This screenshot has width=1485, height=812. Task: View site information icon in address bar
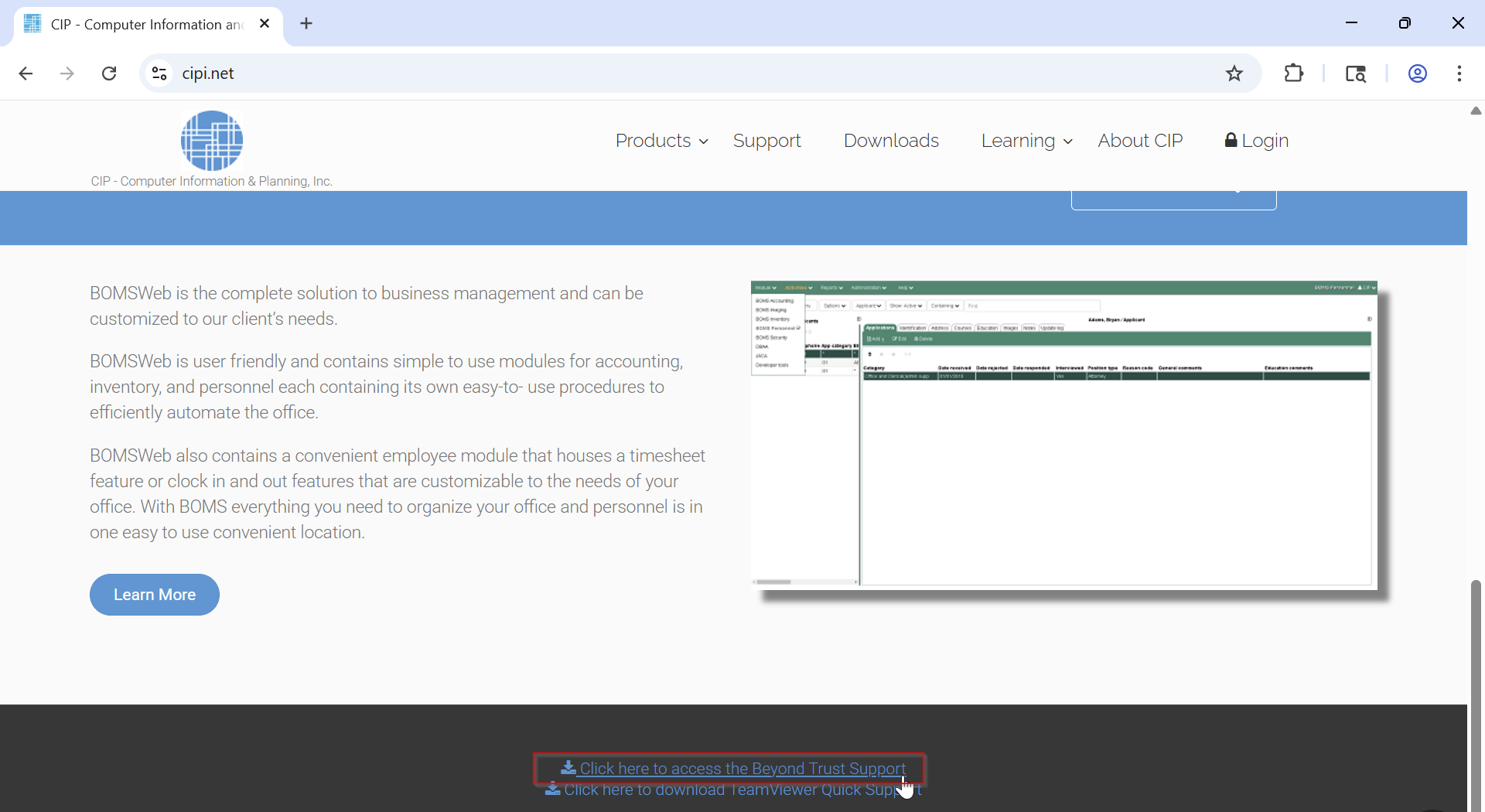pos(159,73)
